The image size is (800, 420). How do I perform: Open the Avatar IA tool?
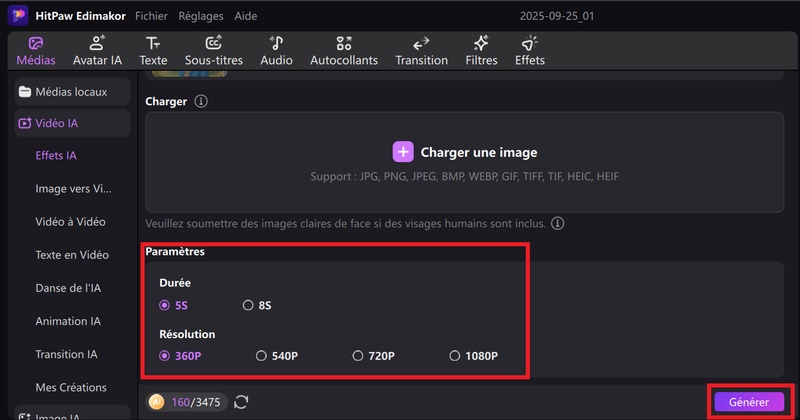pyautogui.click(x=97, y=50)
